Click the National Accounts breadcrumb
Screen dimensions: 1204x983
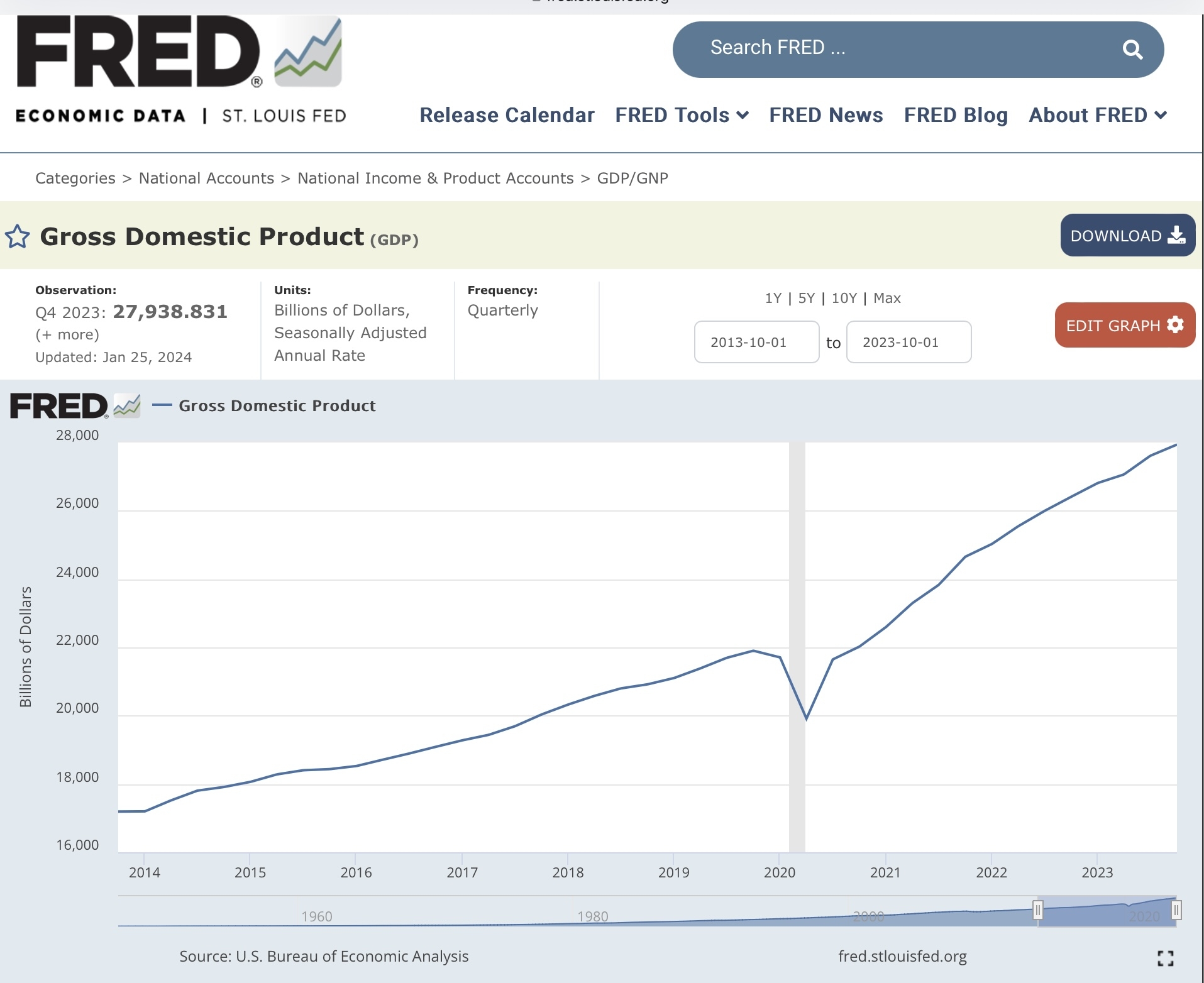click(206, 178)
